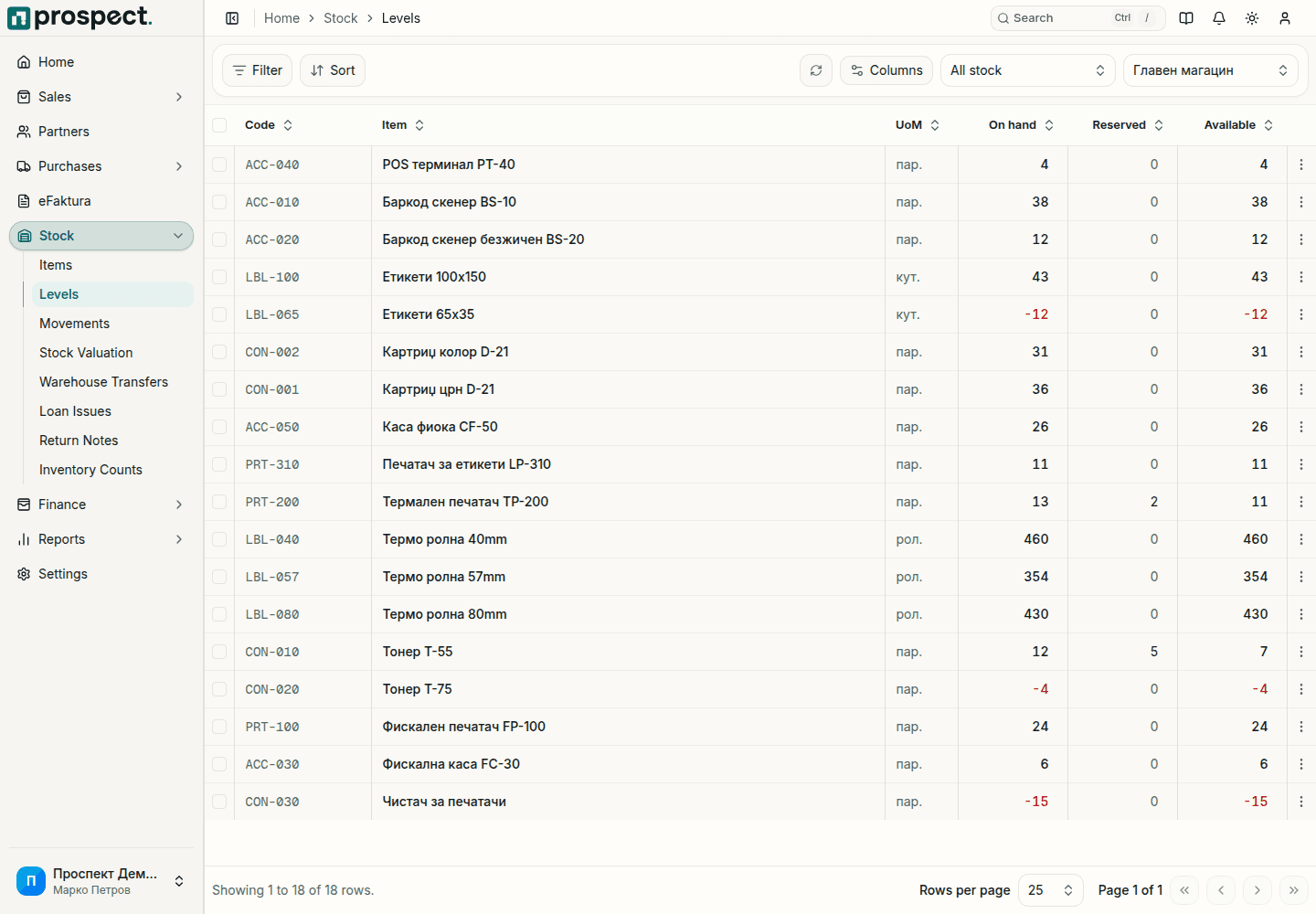Screen dimensions: 1316x914
Task: Check the ACC-030 row checkbox
Action: pos(219,764)
